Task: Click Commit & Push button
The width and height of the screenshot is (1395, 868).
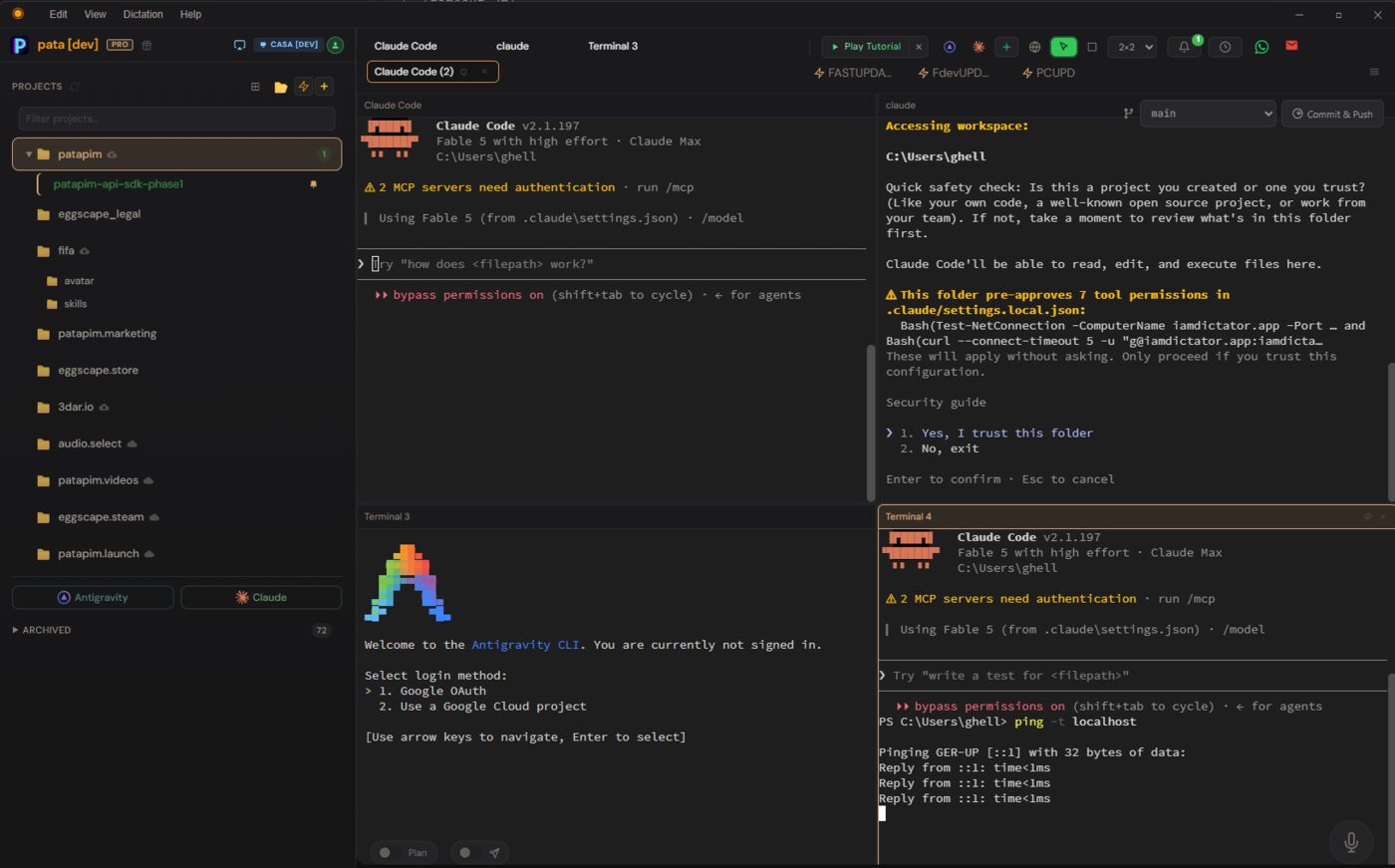Action: [1332, 114]
